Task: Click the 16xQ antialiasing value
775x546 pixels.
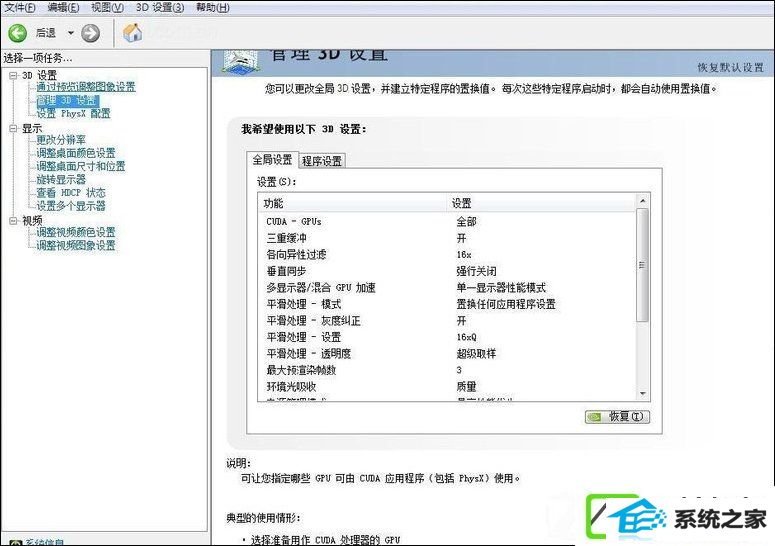Action: pos(467,337)
